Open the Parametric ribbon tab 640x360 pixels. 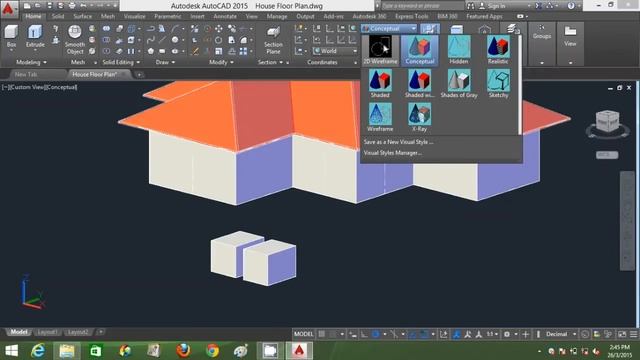point(167,16)
